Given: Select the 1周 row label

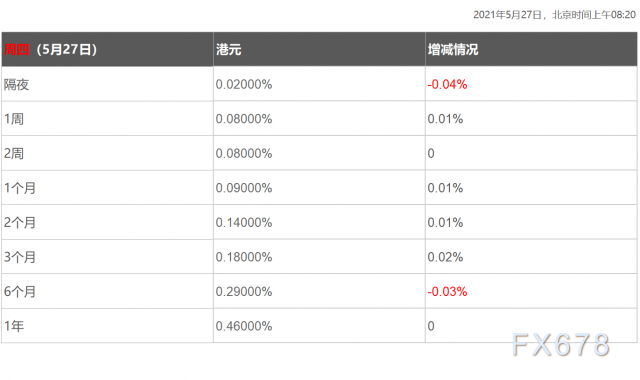Looking at the screenshot, I should click(14, 119).
